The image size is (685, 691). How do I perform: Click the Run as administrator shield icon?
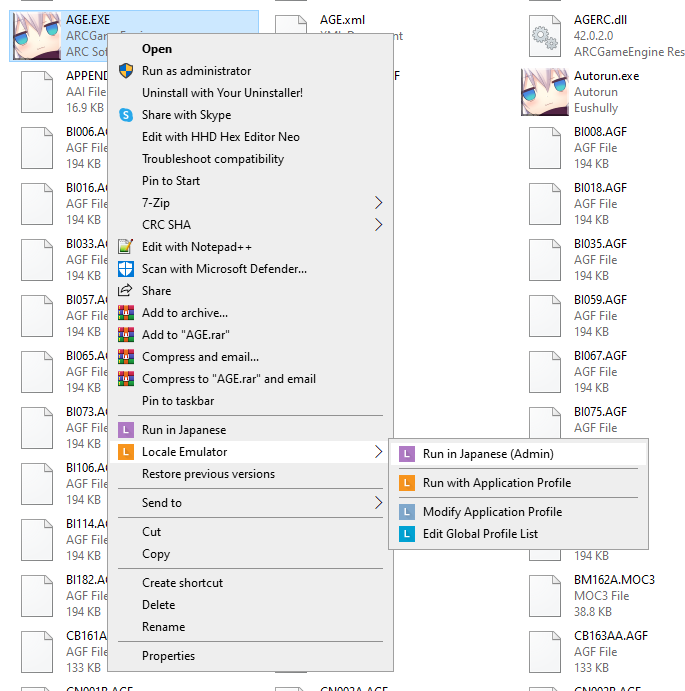coord(126,71)
